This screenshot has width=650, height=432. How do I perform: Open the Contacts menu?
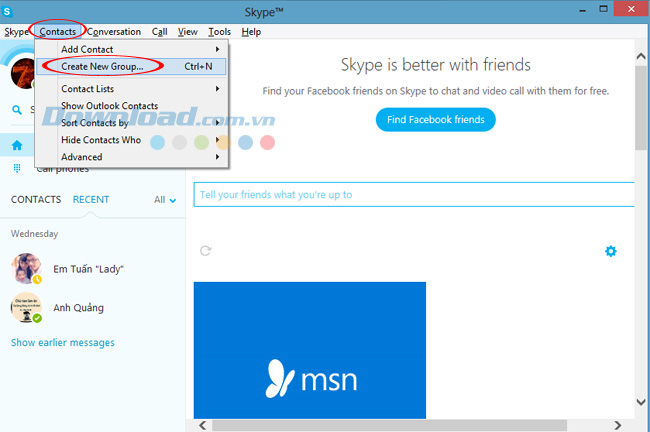(x=58, y=32)
